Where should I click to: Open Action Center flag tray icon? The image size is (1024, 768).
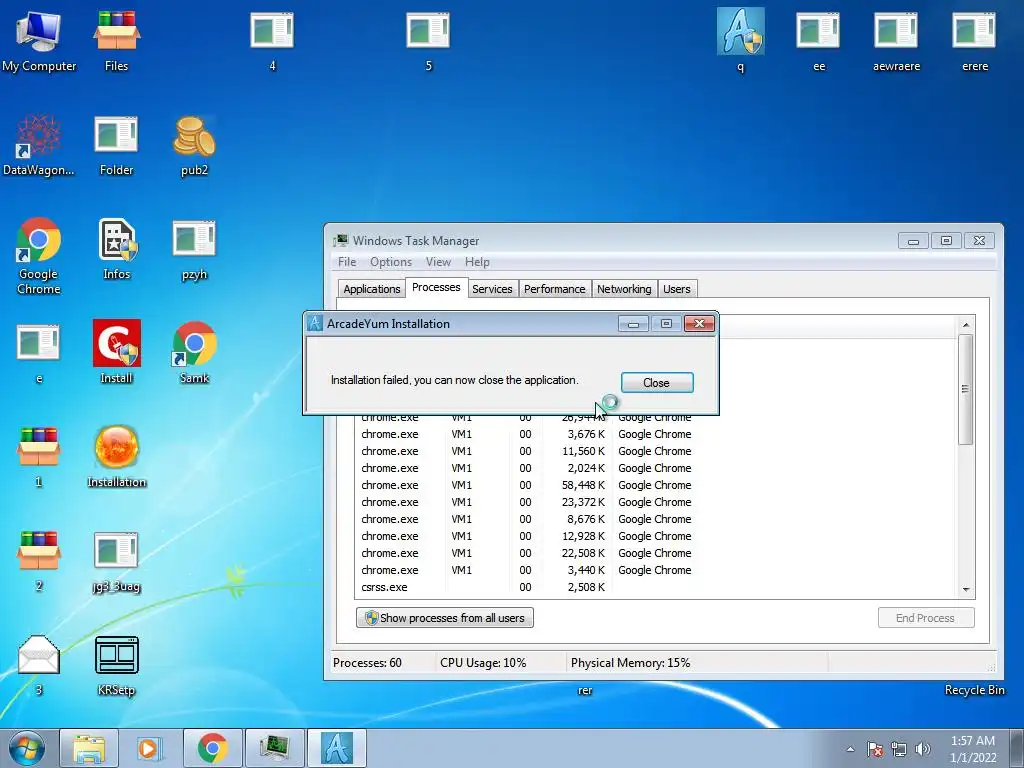[x=875, y=749]
